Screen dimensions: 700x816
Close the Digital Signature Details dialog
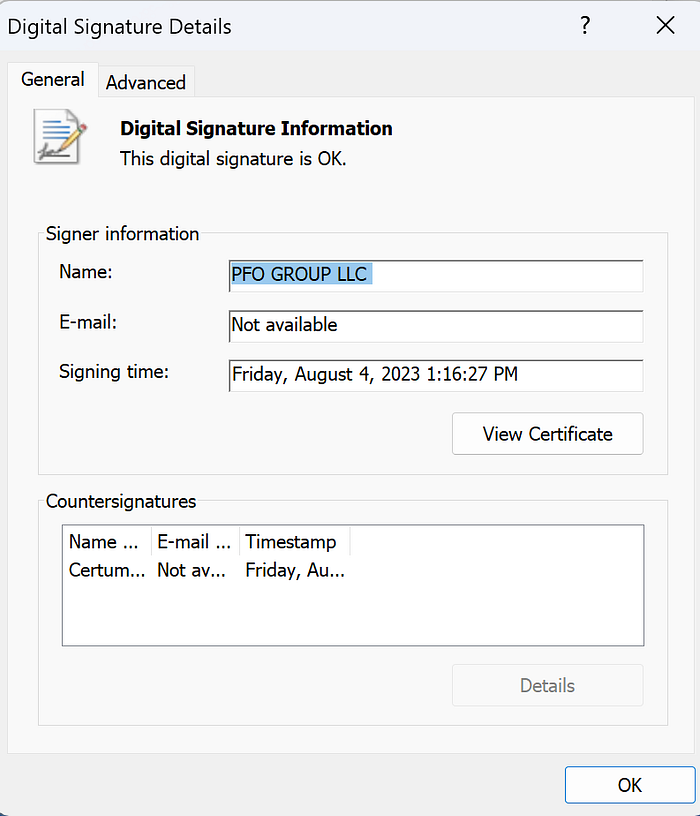[x=665, y=27]
